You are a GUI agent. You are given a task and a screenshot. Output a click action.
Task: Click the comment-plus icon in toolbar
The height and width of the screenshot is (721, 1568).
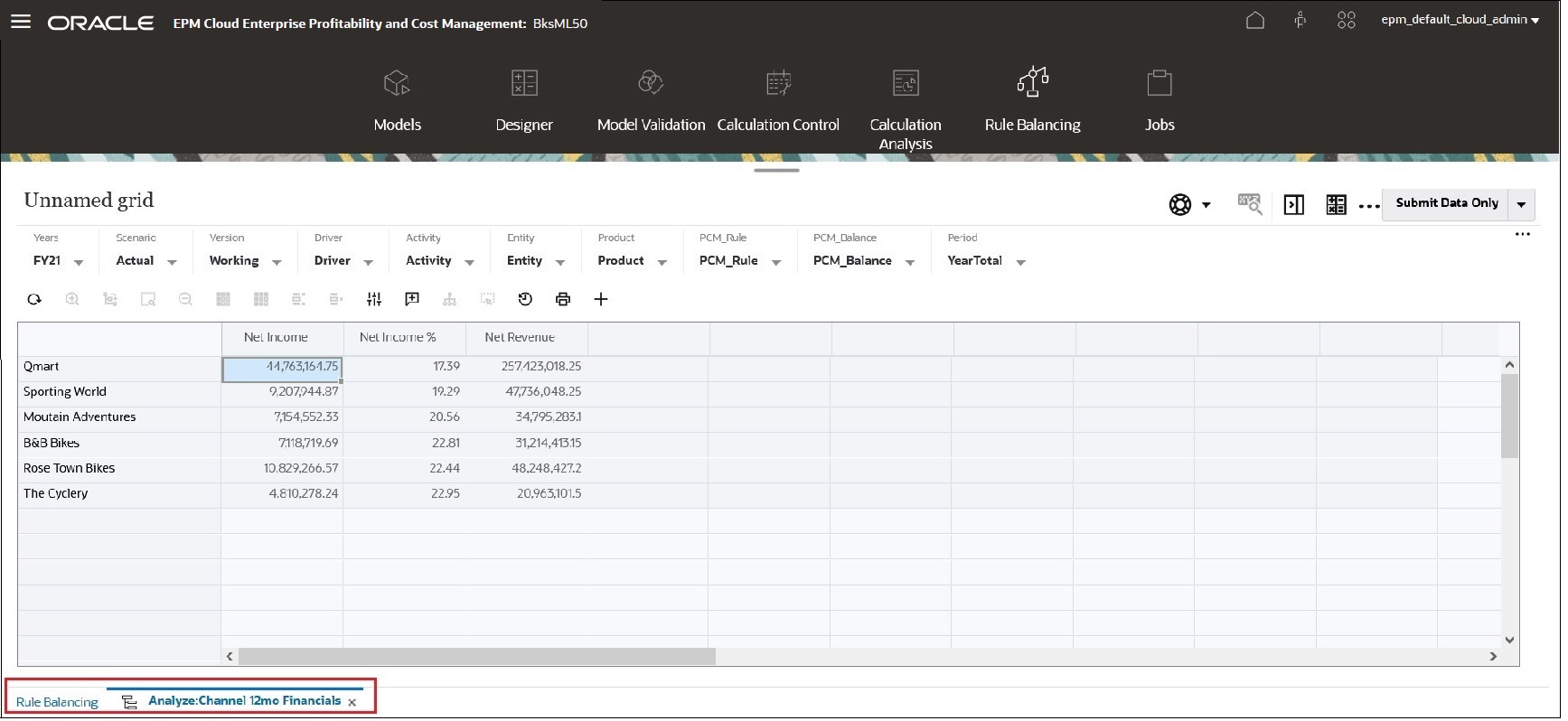(412, 299)
